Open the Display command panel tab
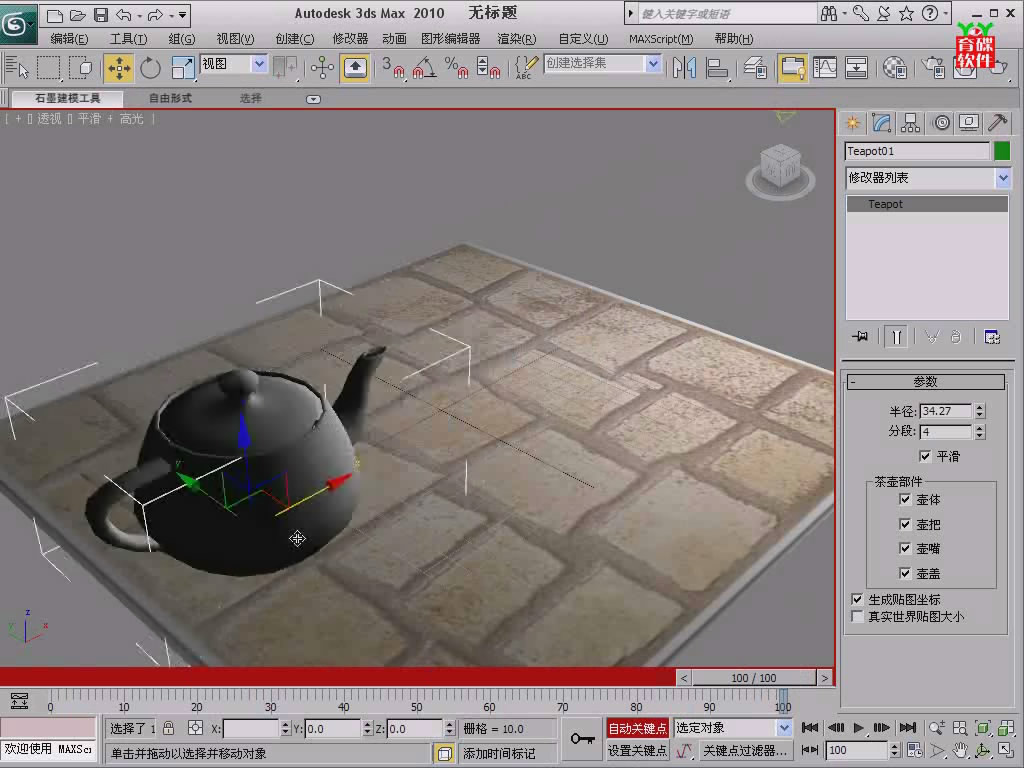 (969, 123)
